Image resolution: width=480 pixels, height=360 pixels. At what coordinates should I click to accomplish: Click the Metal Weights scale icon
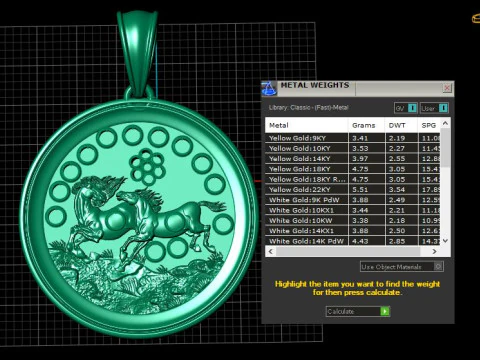pos(269,89)
